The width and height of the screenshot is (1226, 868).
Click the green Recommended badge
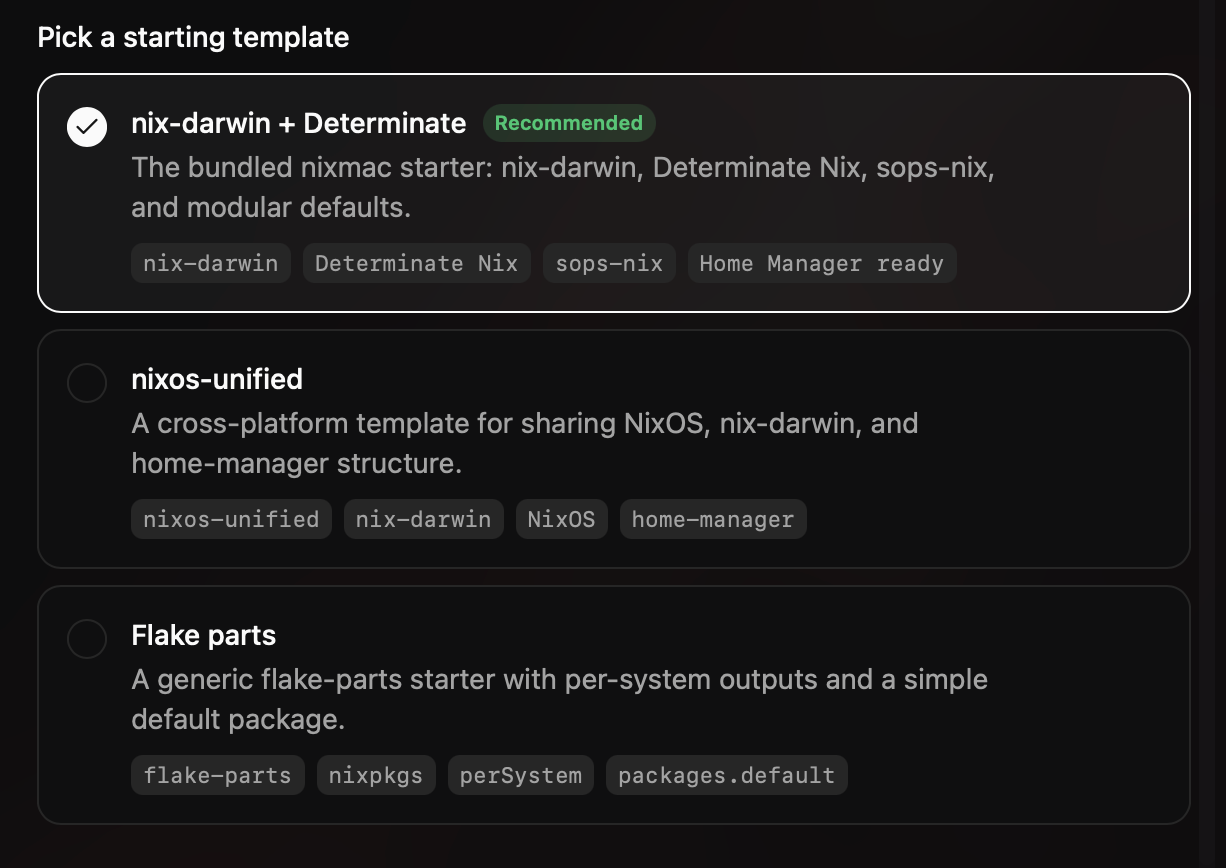click(x=569, y=123)
